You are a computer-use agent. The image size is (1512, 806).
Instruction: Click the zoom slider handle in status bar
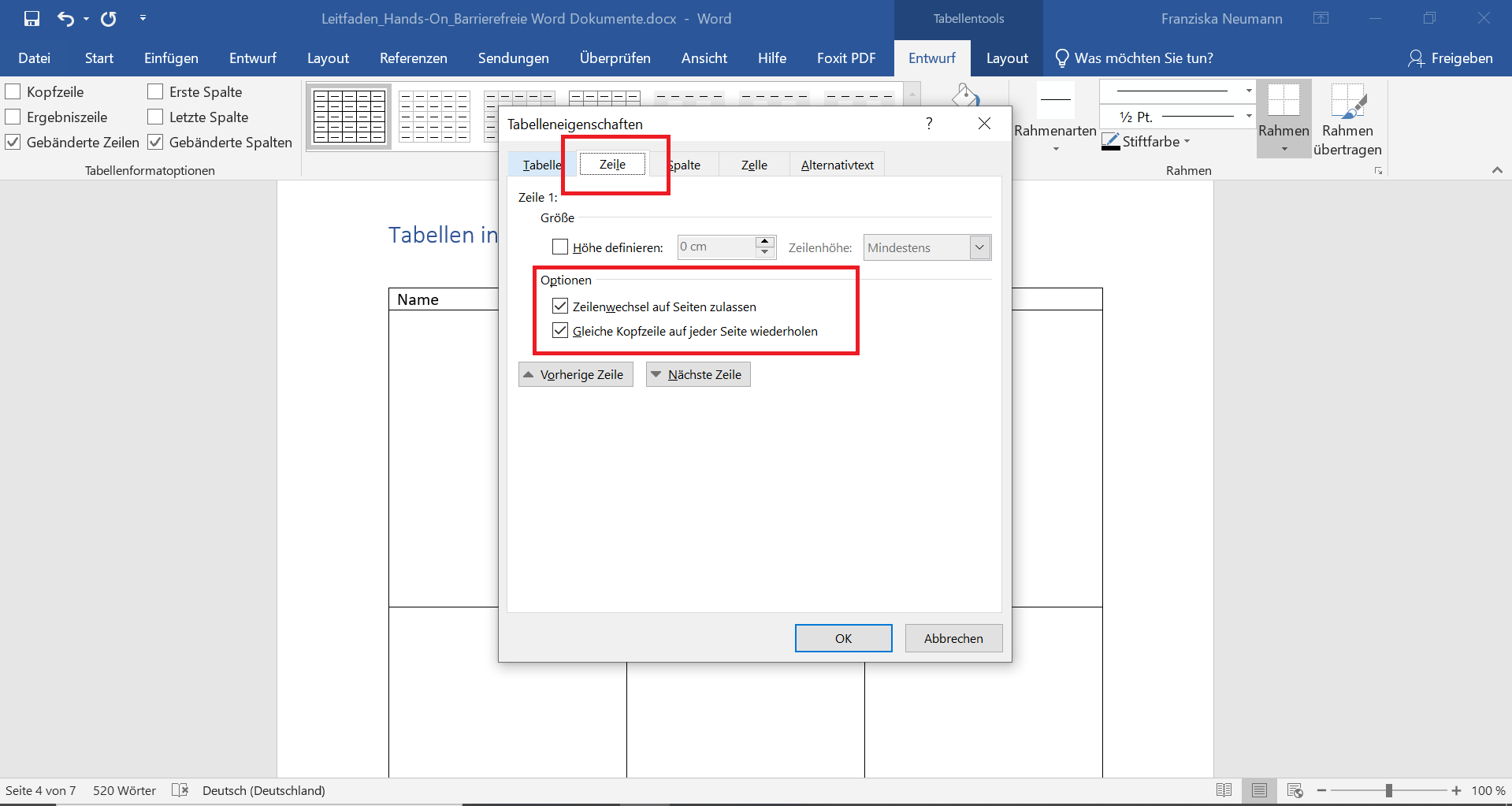1389,790
